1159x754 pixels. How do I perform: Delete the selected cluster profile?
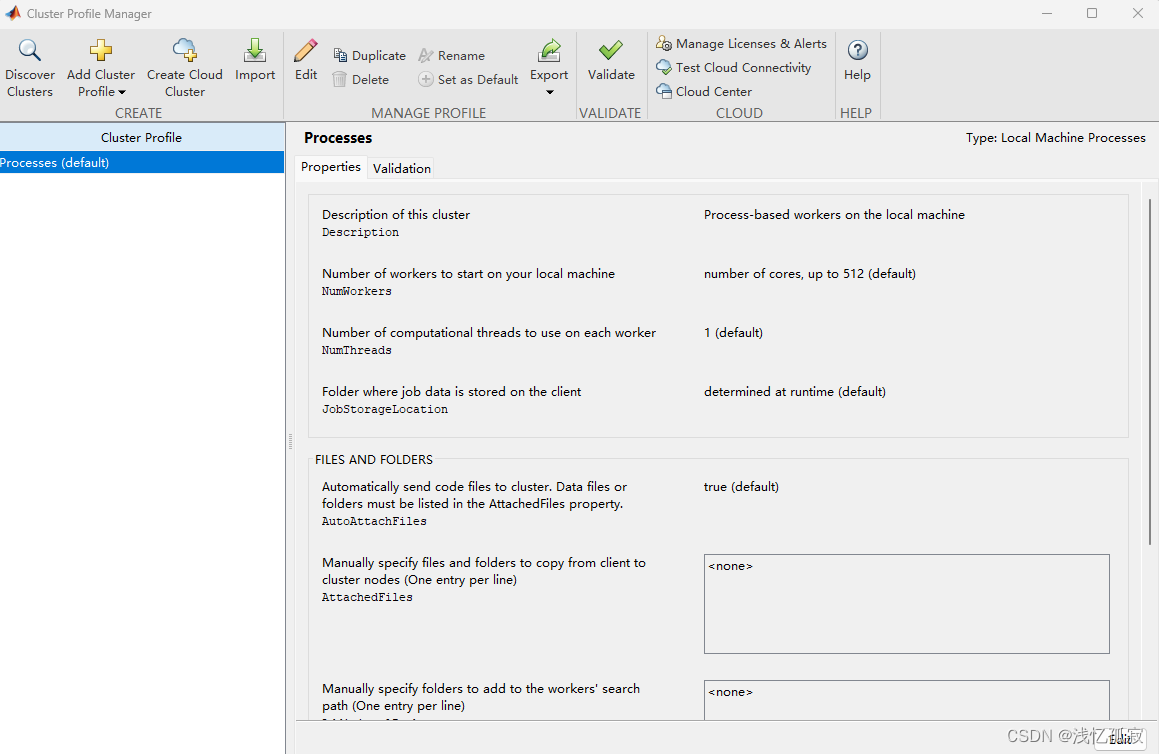361,79
